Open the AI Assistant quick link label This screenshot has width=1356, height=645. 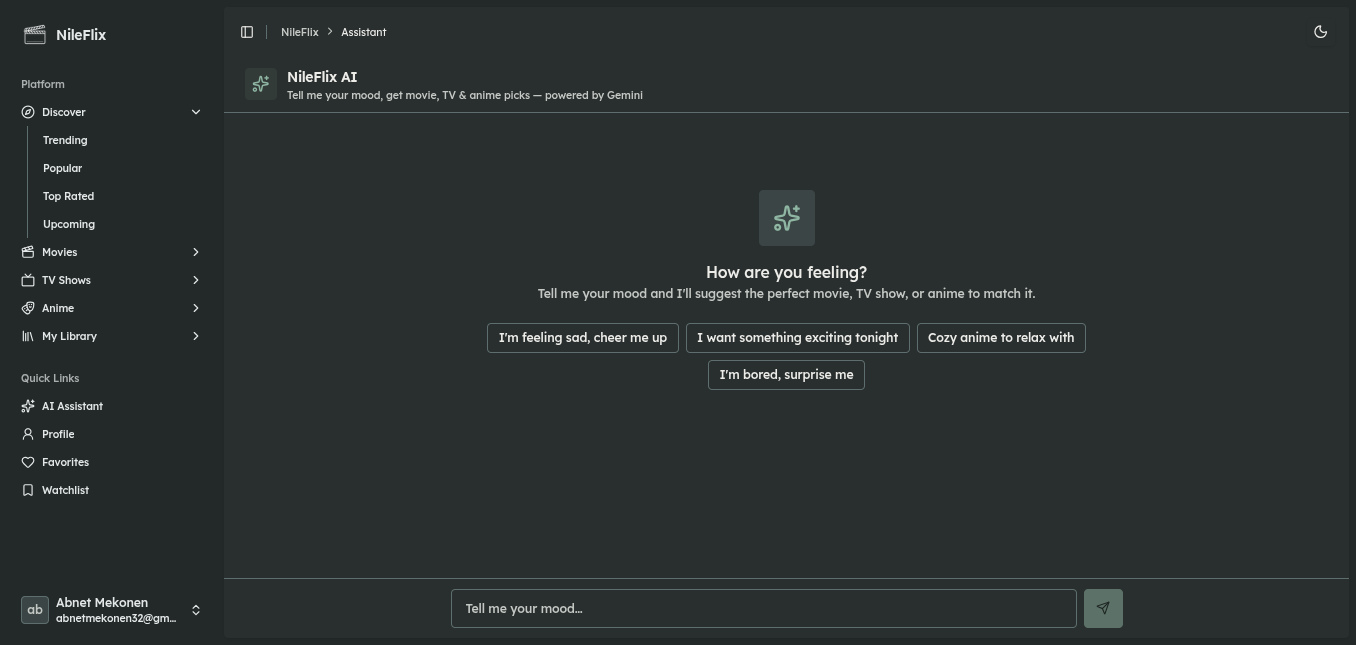(72, 406)
